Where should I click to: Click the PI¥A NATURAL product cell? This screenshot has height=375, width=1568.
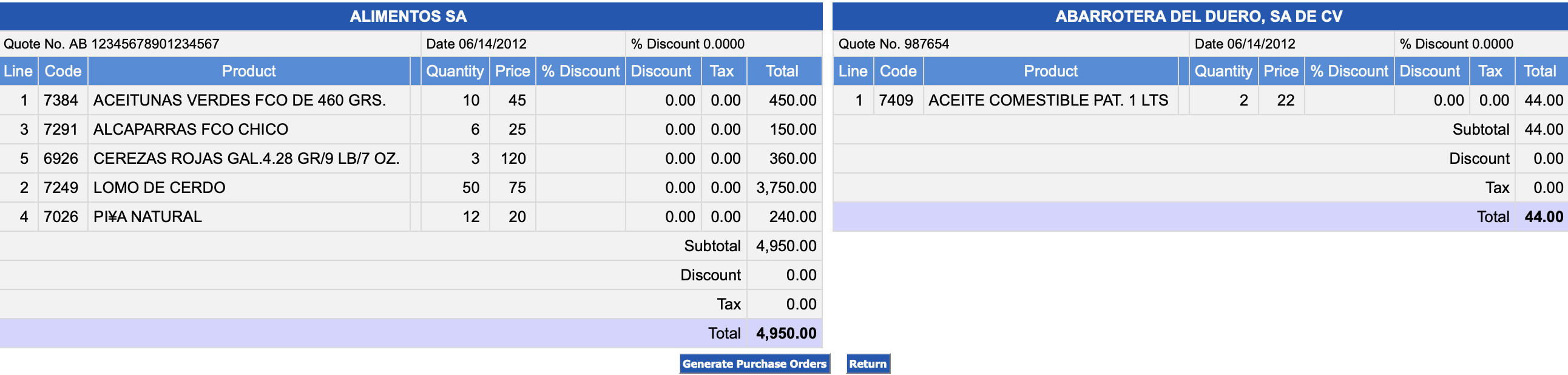tap(147, 217)
